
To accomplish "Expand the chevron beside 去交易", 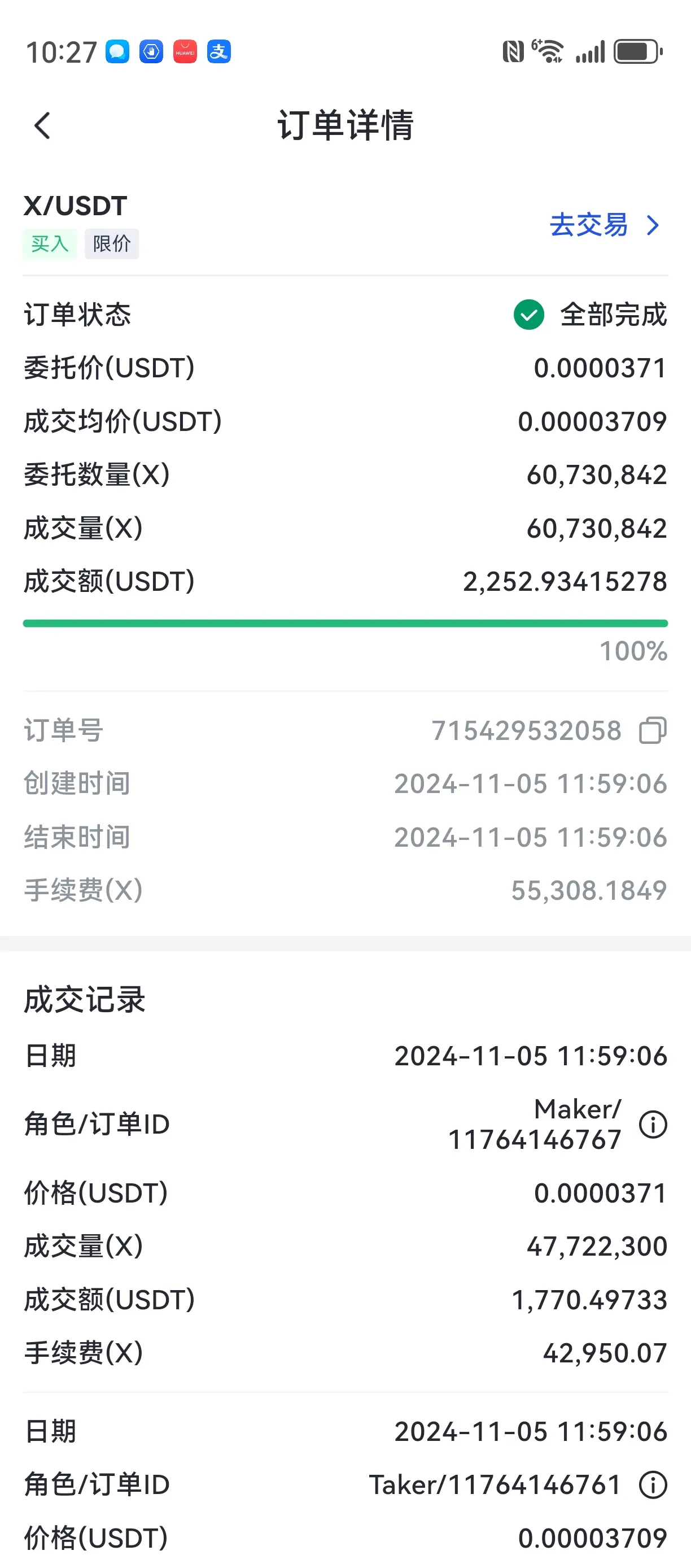I will coord(653,225).
